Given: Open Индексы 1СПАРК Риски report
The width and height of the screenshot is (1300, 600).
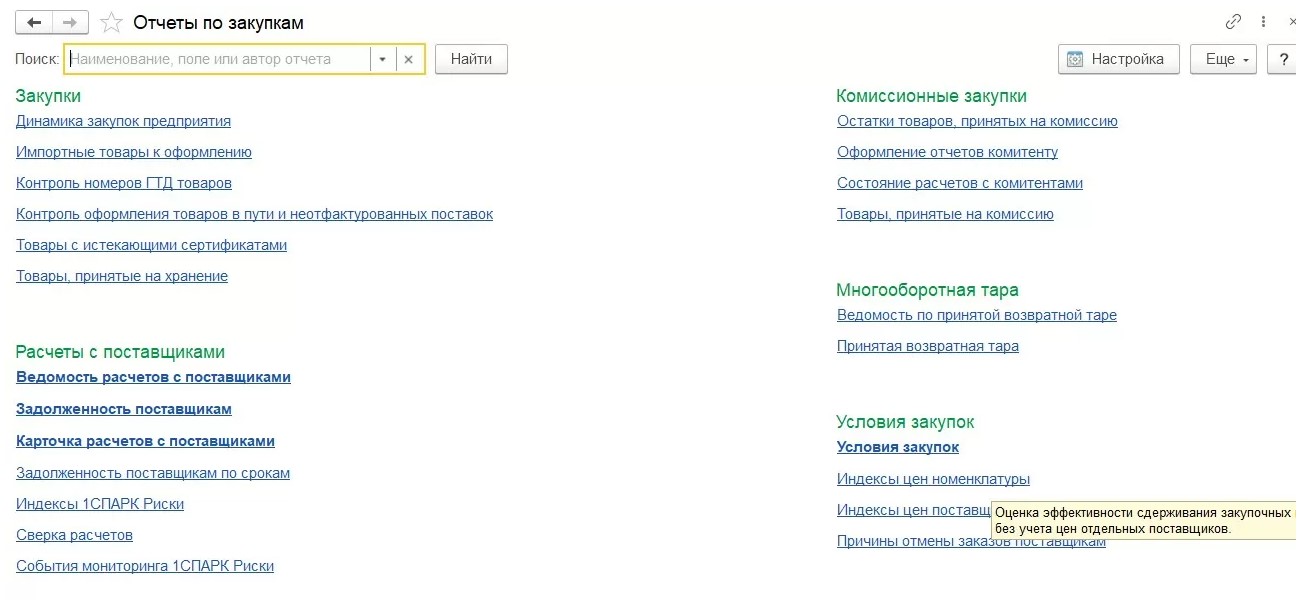Looking at the screenshot, I should pos(100,504).
